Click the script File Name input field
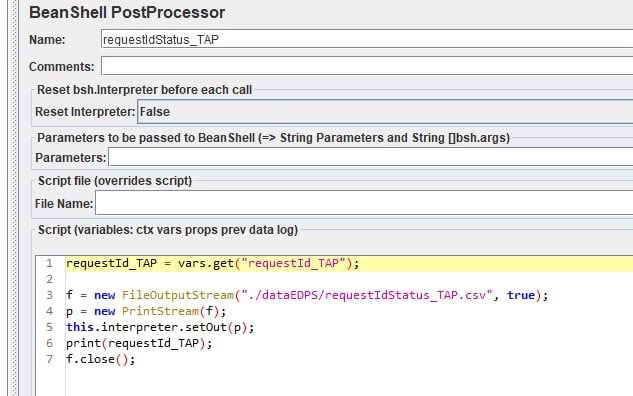The image size is (633, 396). point(364,203)
